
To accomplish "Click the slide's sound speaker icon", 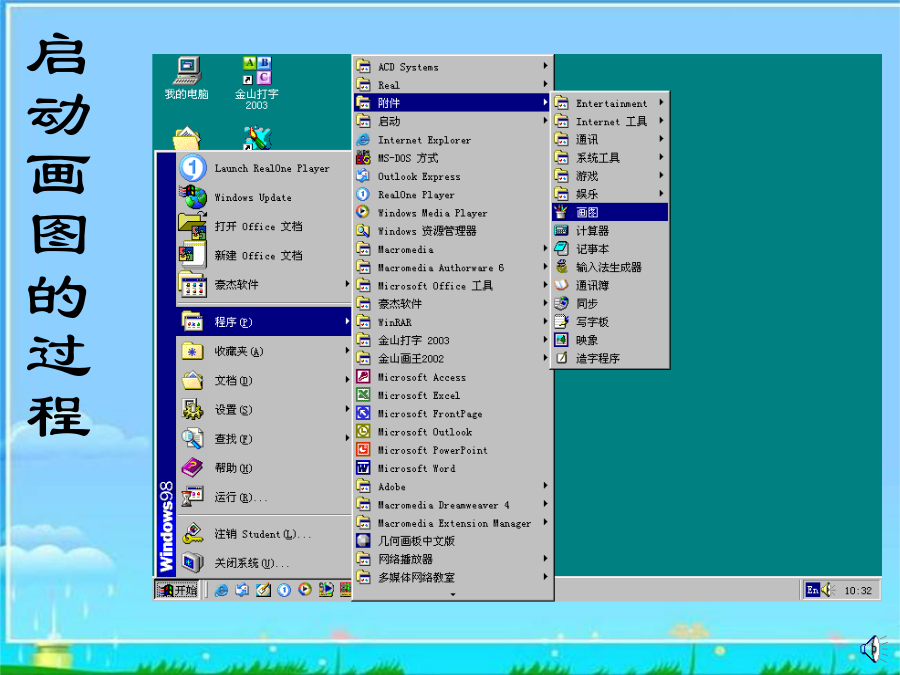I will 872,649.
